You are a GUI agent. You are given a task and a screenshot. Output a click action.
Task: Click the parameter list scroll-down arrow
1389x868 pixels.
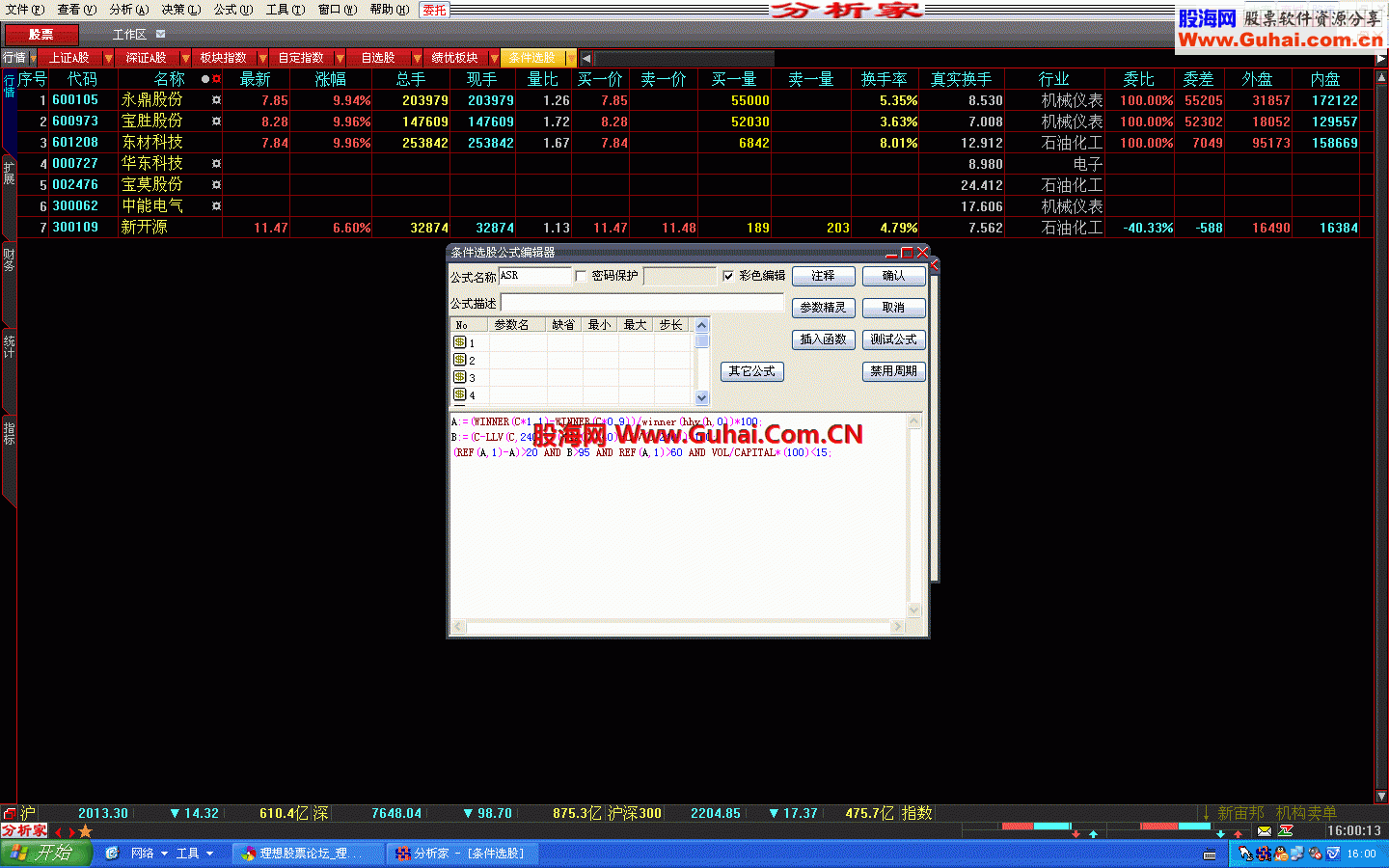click(x=701, y=397)
